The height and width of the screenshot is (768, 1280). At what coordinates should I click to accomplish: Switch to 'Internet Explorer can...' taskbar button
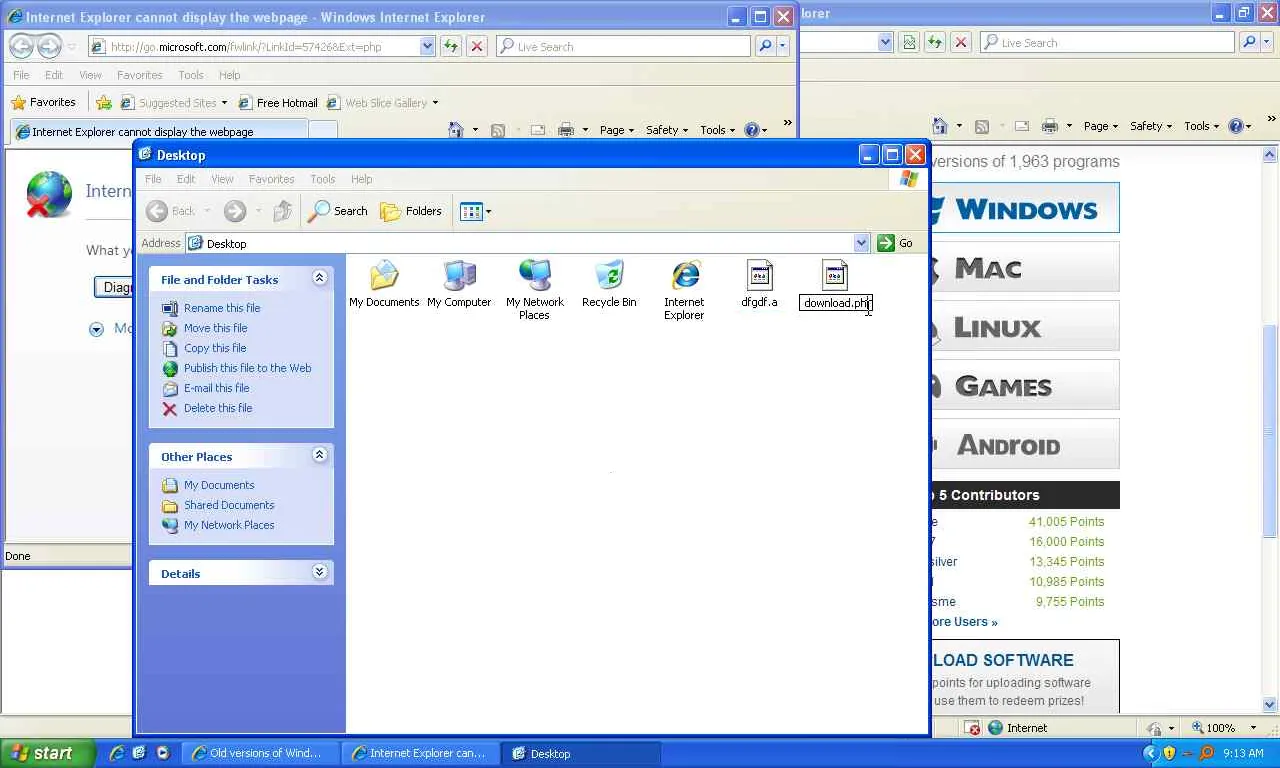(421, 753)
